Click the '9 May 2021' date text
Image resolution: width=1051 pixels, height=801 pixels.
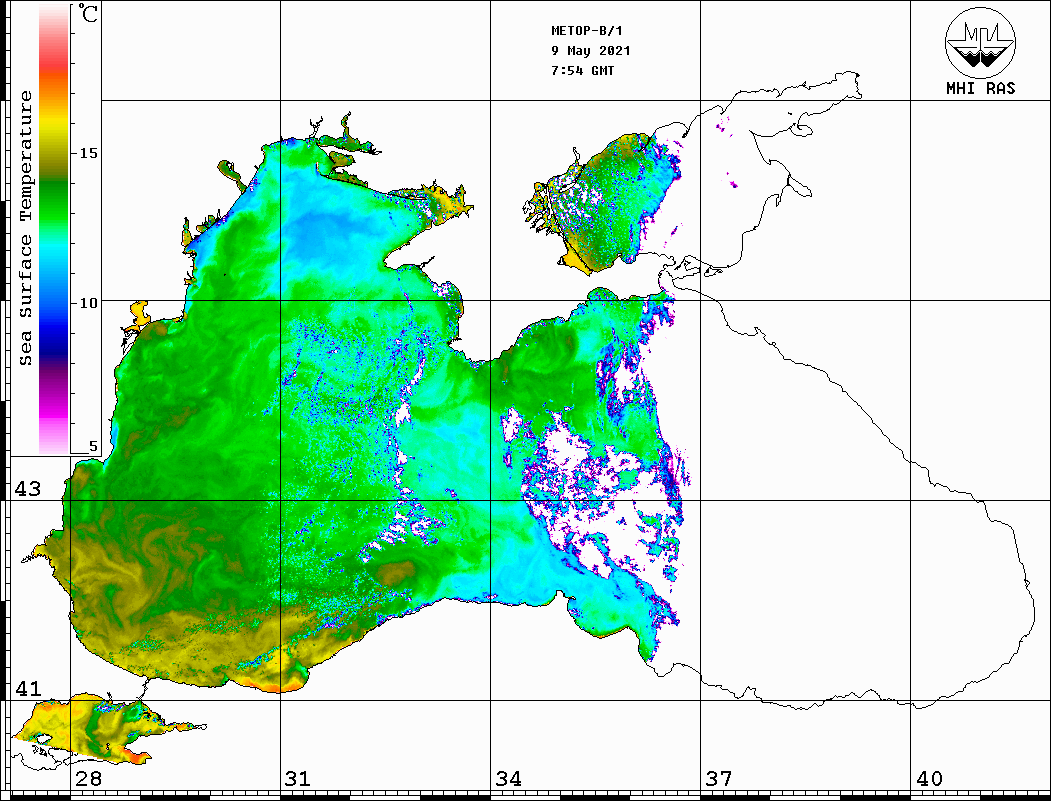click(591, 51)
